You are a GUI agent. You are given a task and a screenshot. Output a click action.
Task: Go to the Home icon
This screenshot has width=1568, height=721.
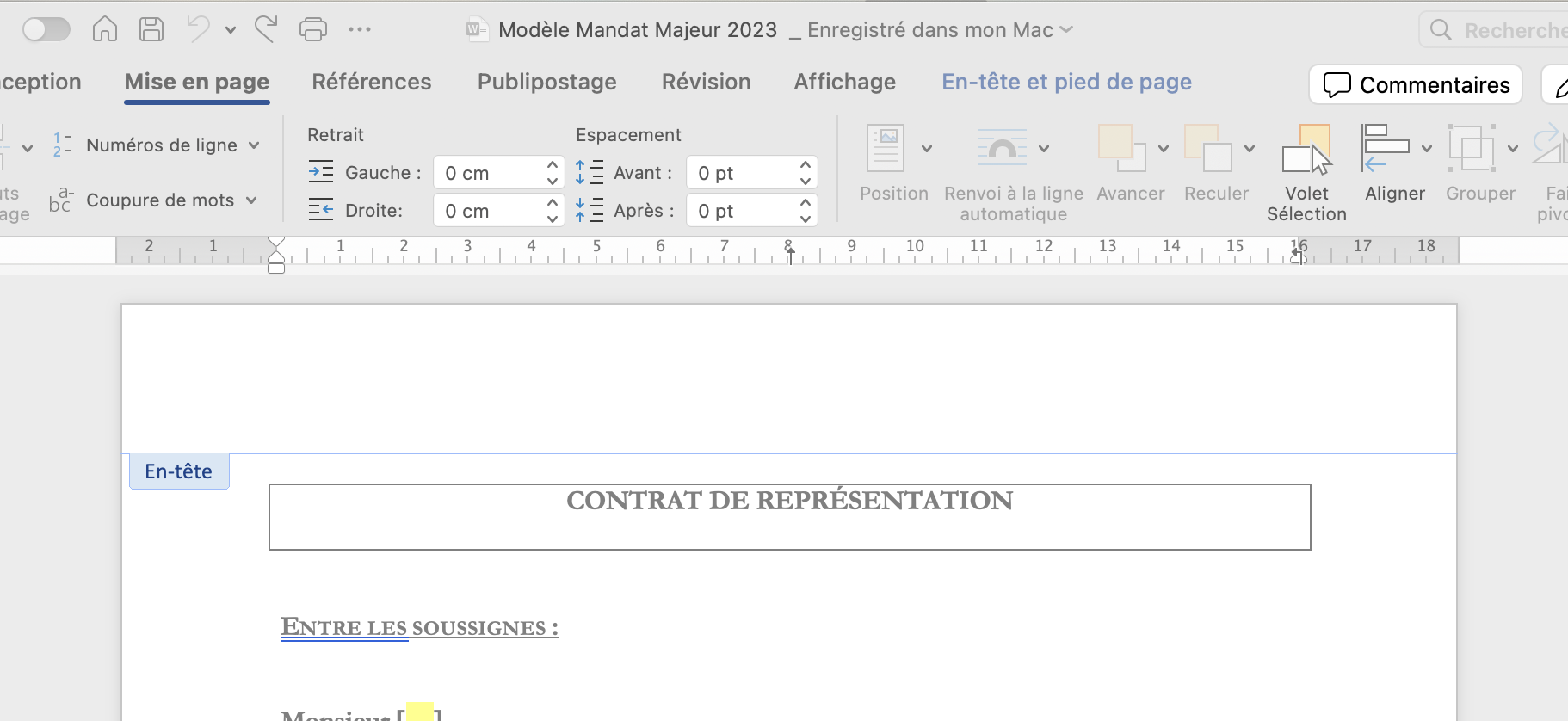point(105,30)
